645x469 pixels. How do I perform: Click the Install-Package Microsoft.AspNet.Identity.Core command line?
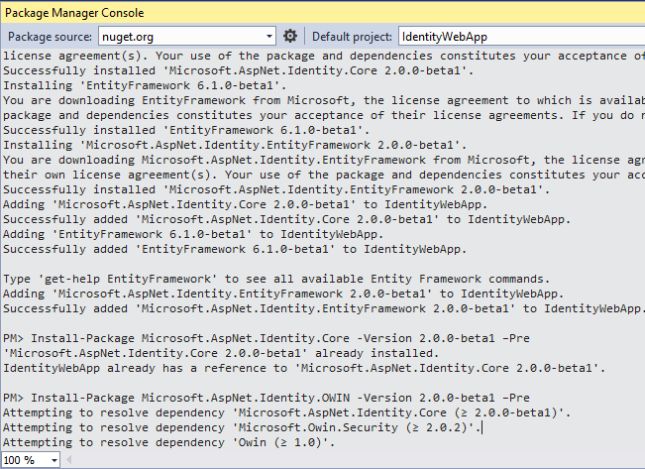[x=266, y=338]
